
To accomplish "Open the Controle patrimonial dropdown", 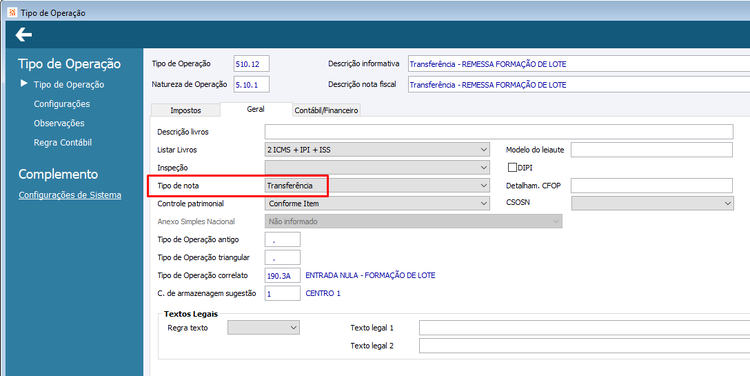I will [x=377, y=203].
